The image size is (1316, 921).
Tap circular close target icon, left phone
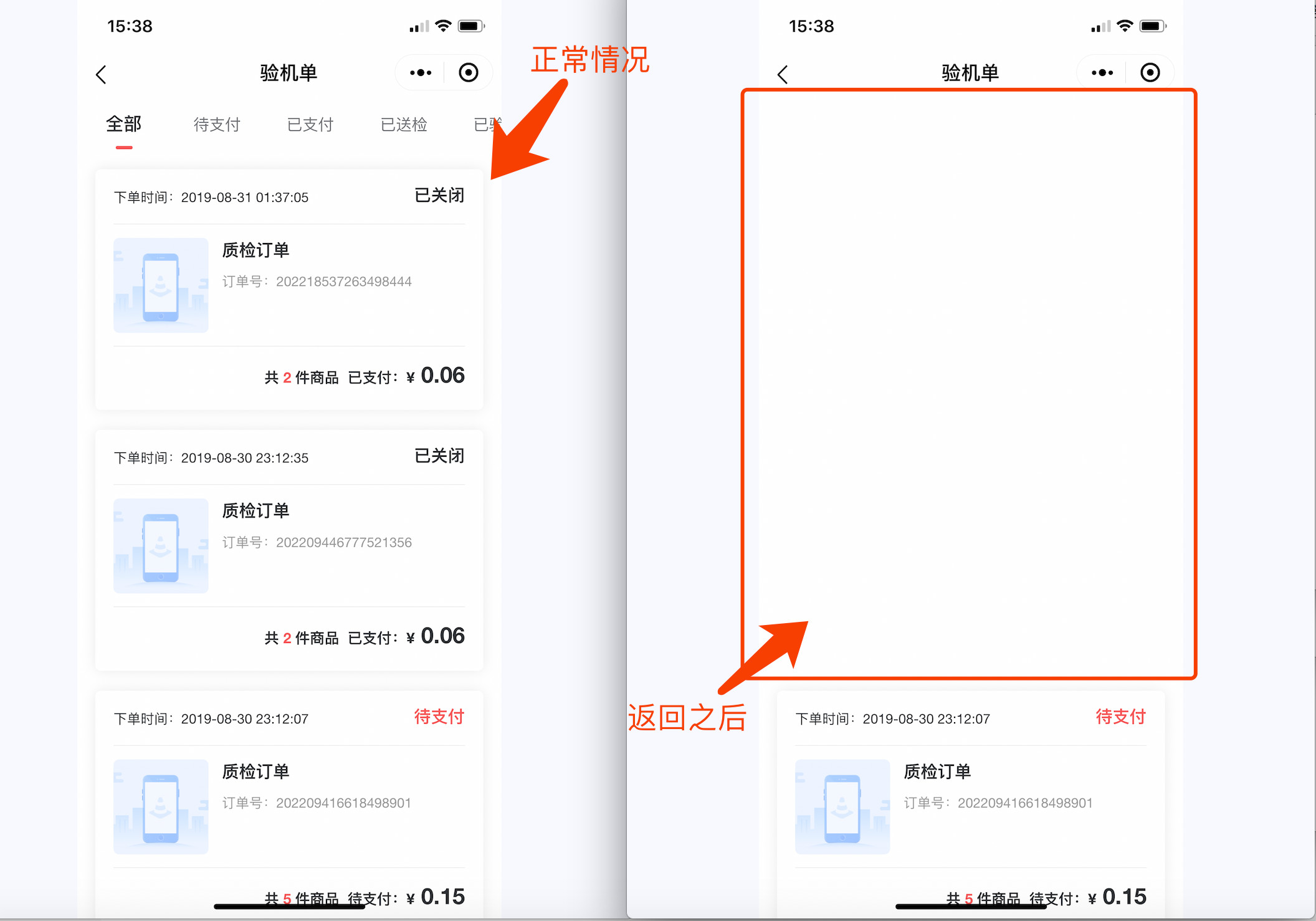(469, 73)
